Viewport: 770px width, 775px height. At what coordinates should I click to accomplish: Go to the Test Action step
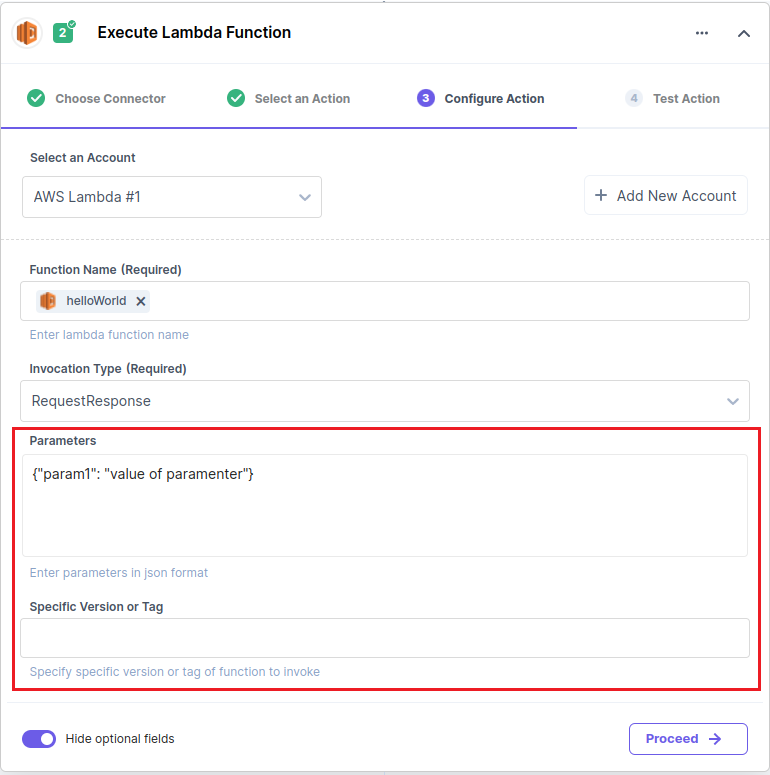pyautogui.click(x=673, y=98)
